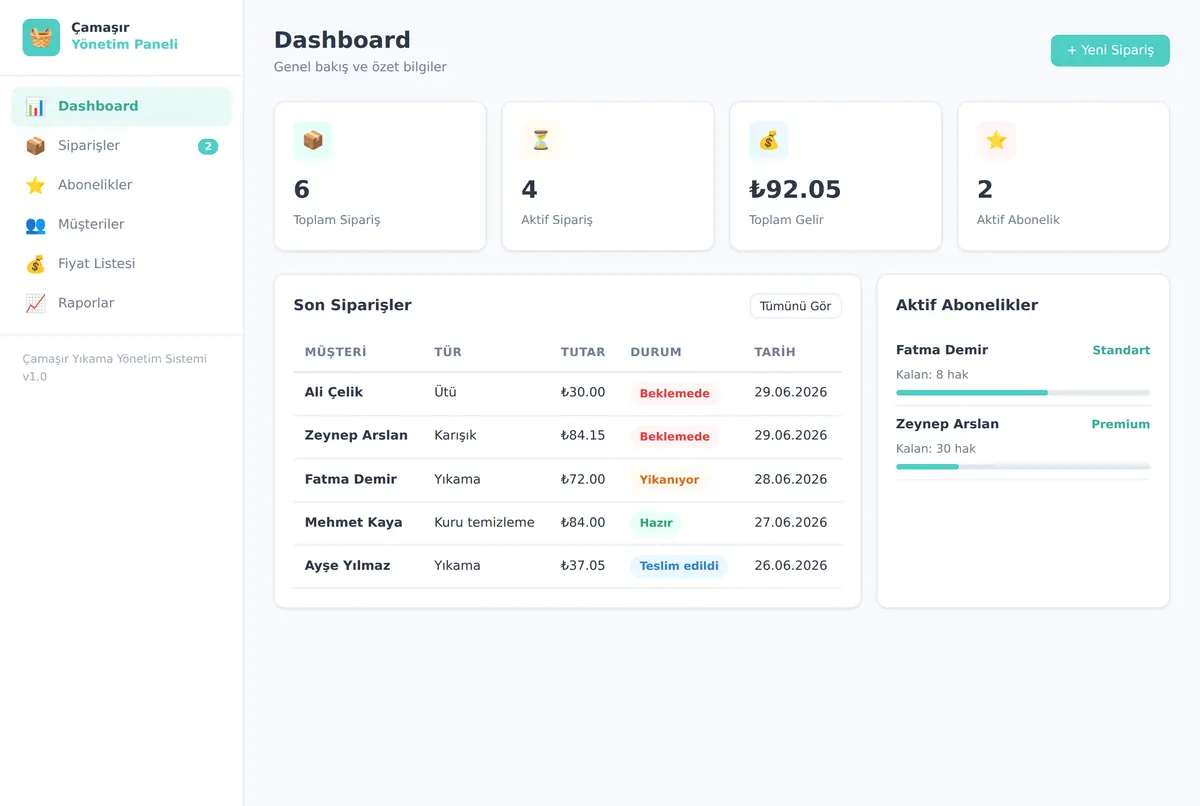Create a new order with Yeni Sipariş button
Image resolution: width=1200 pixels, height=806 pixels.
pyautogui.click(x=1110, y=50)
